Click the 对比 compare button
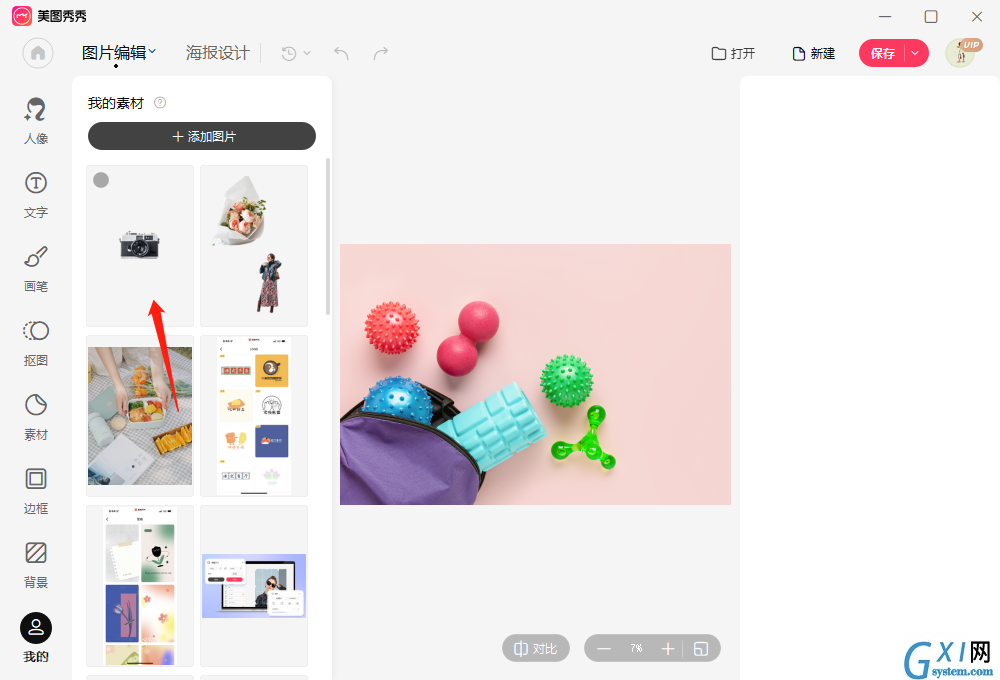This screenshot has width=1000, height=680. [536, 649]
